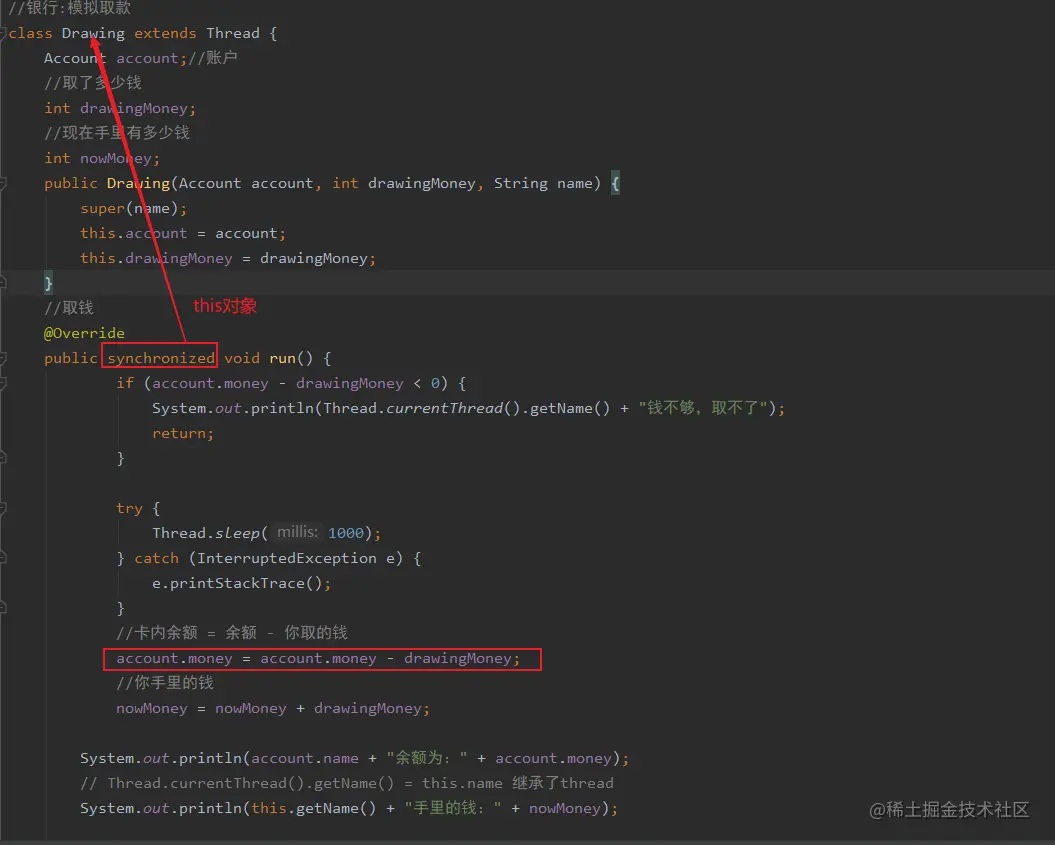Click 'sleep' in the Thread.sleep call

237,533
